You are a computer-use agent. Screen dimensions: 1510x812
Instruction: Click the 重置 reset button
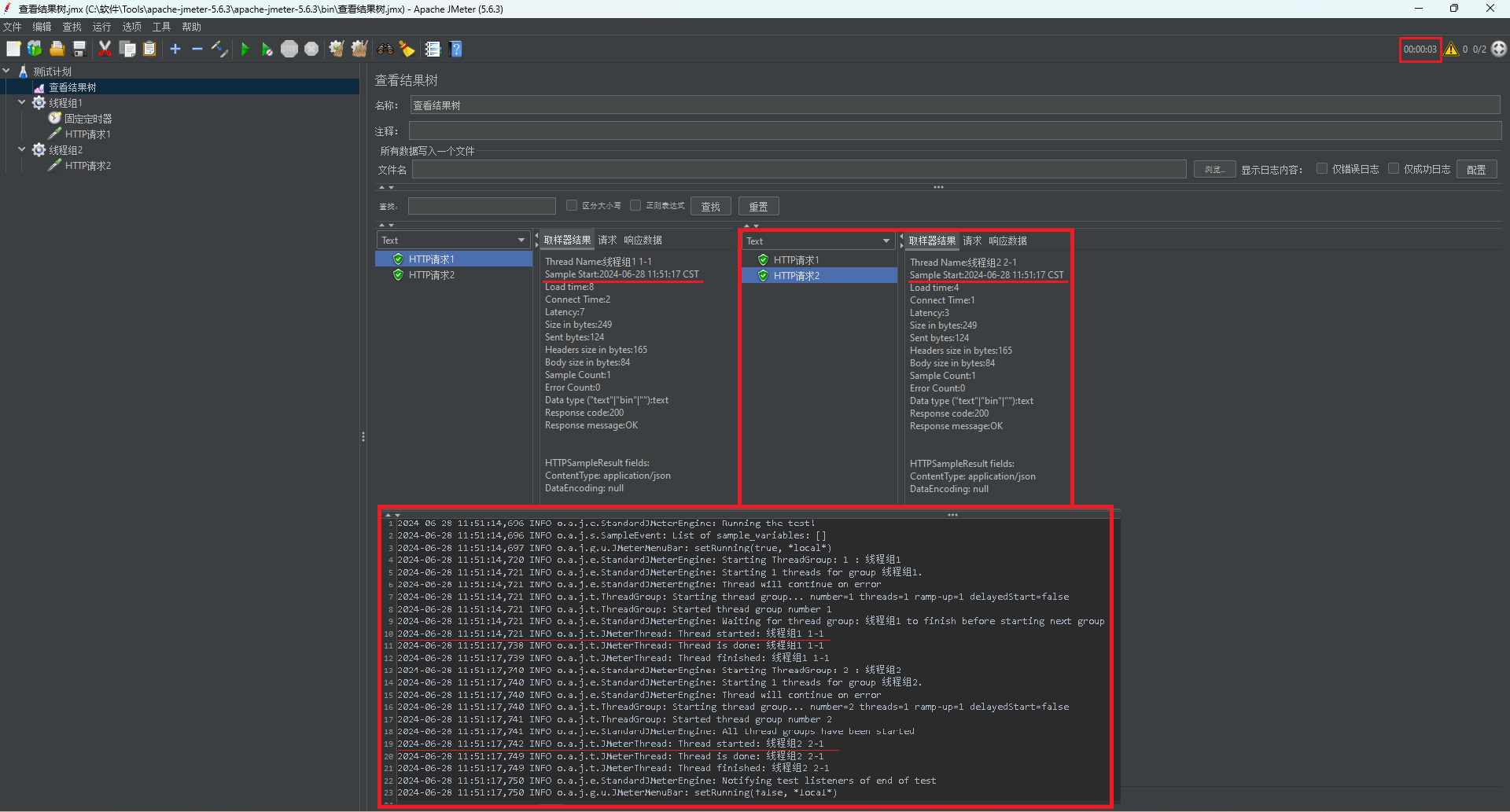click(759, 207)
